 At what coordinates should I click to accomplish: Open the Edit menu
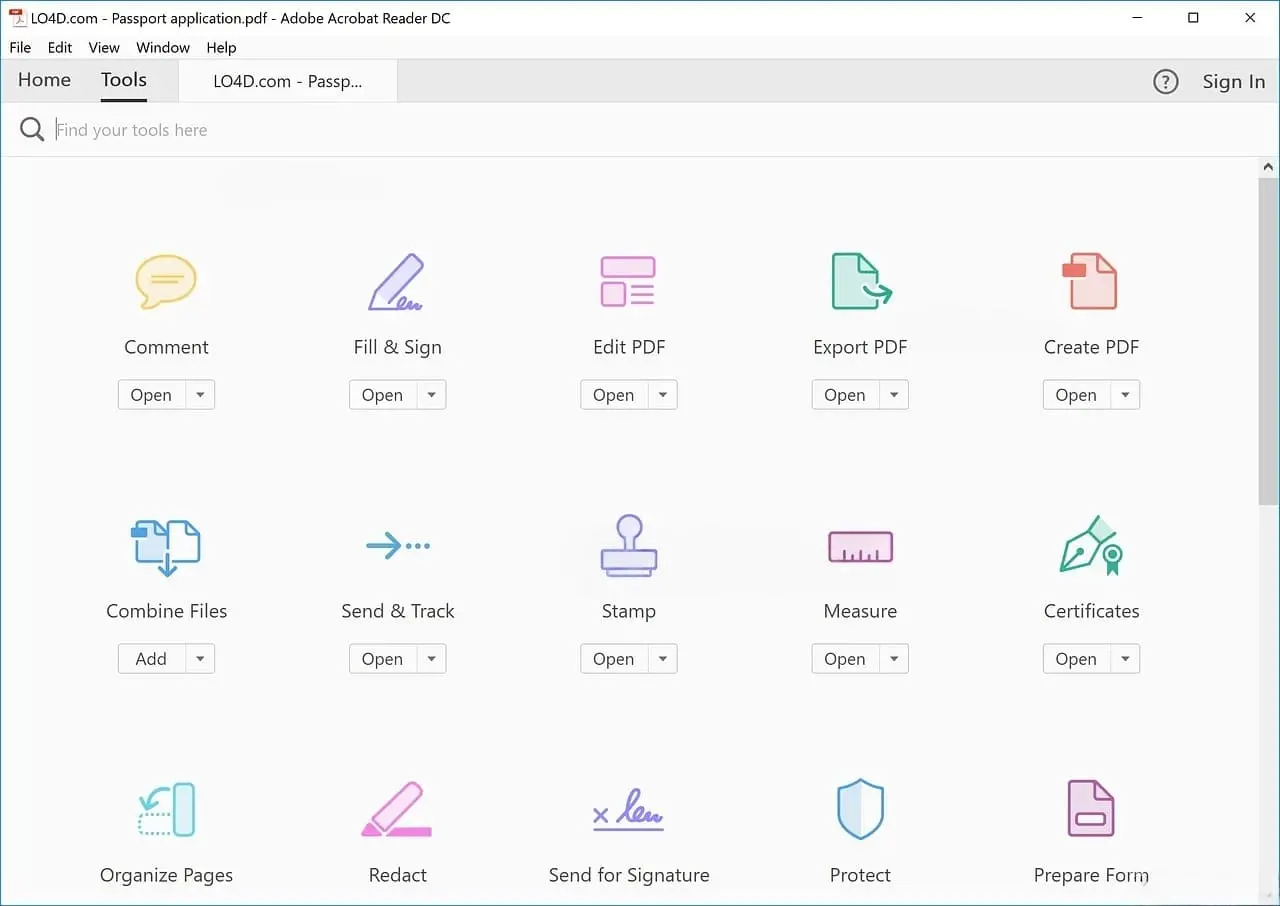pos(60,47)
